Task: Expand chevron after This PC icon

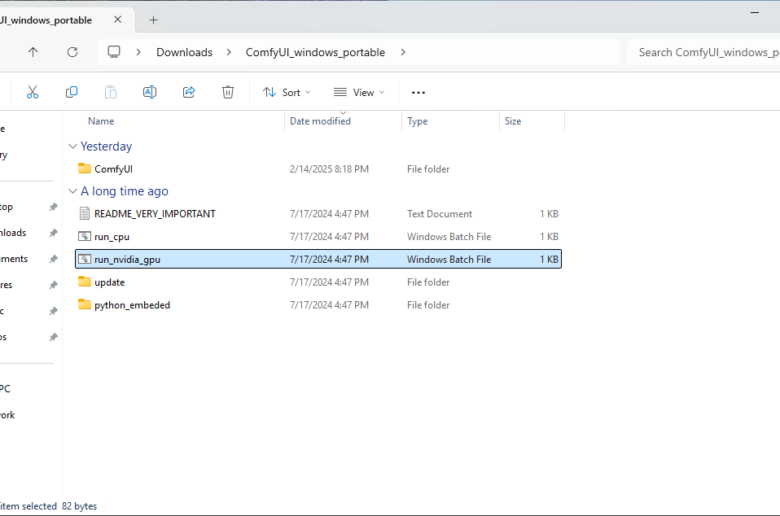Action: click(x=138, y=52)
